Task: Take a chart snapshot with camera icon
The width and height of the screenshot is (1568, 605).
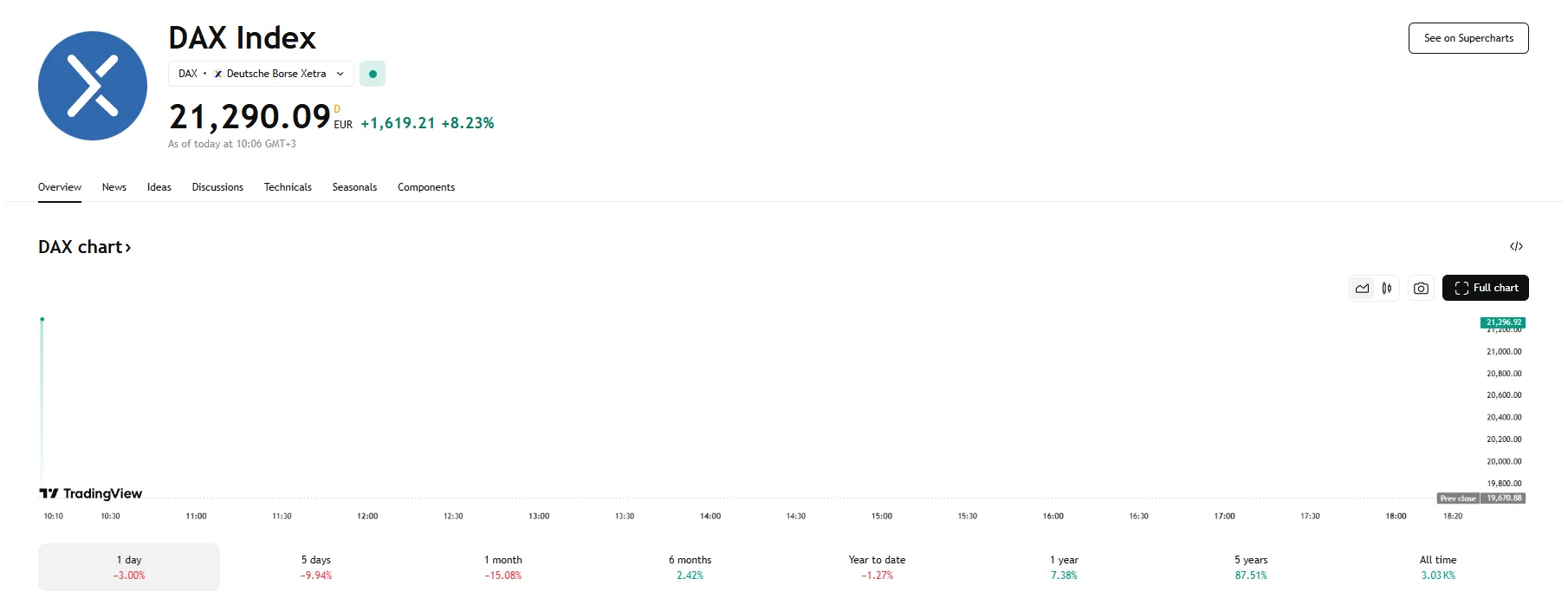Action: (x=1421, y=288)
